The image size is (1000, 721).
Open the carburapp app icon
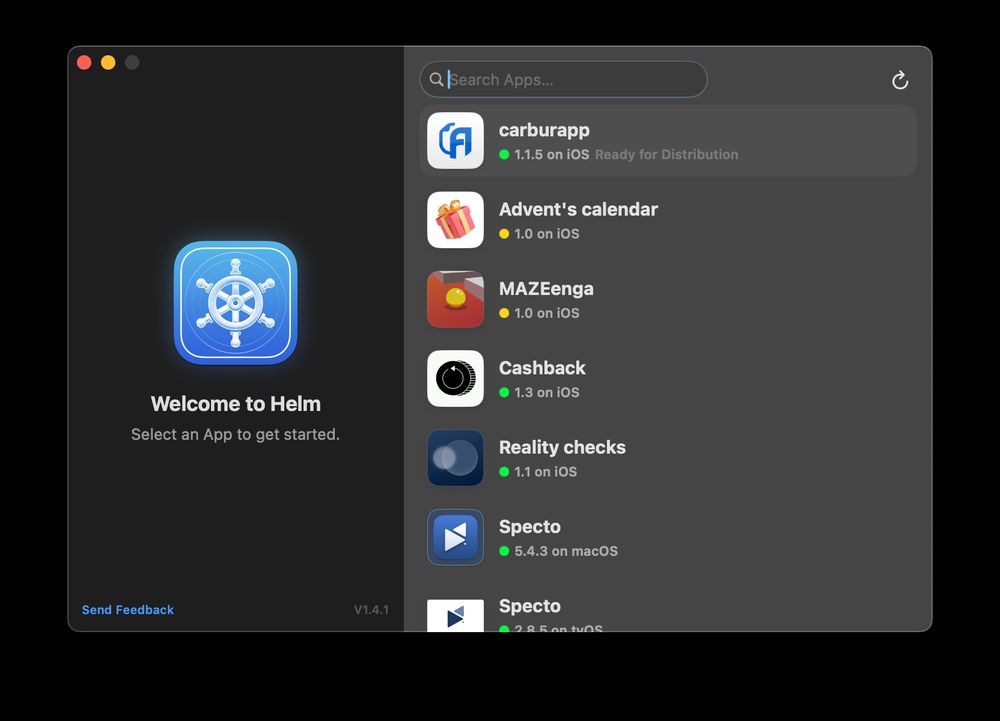pos(455,140)
